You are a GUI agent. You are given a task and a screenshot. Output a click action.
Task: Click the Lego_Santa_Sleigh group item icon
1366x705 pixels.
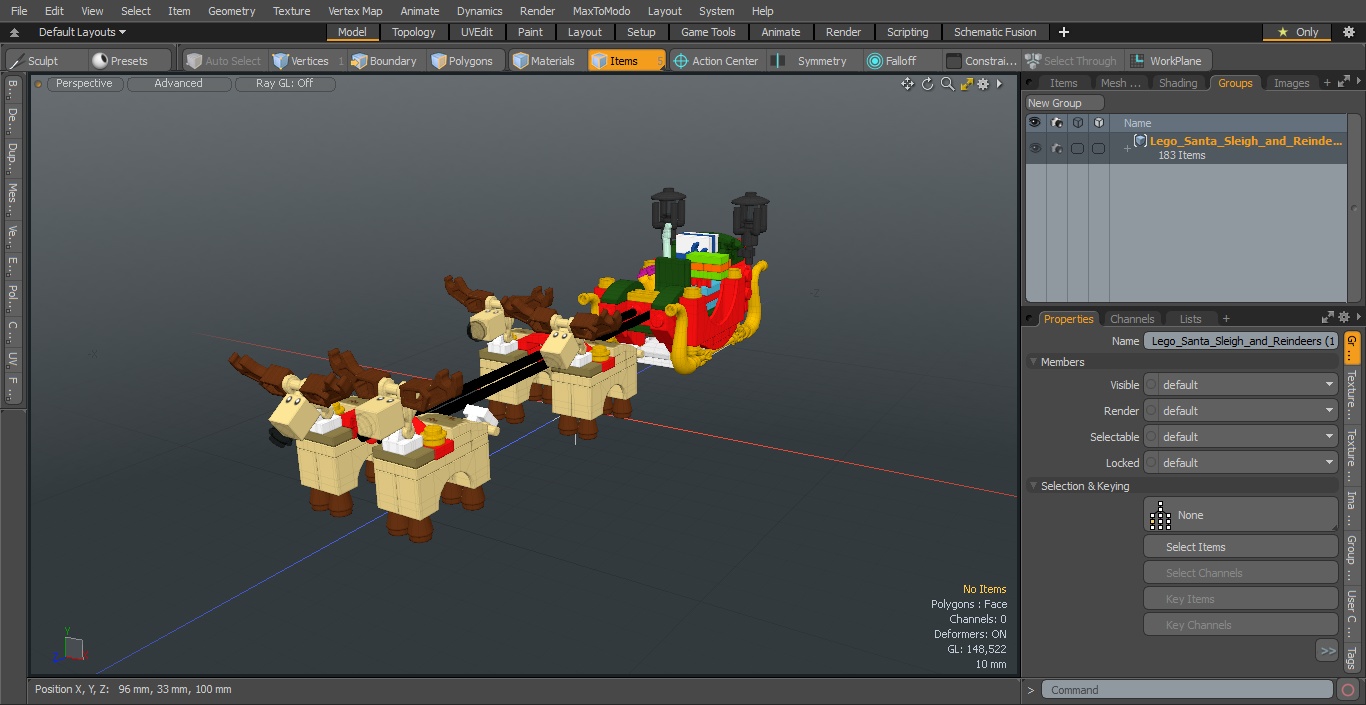point(1140,141)
